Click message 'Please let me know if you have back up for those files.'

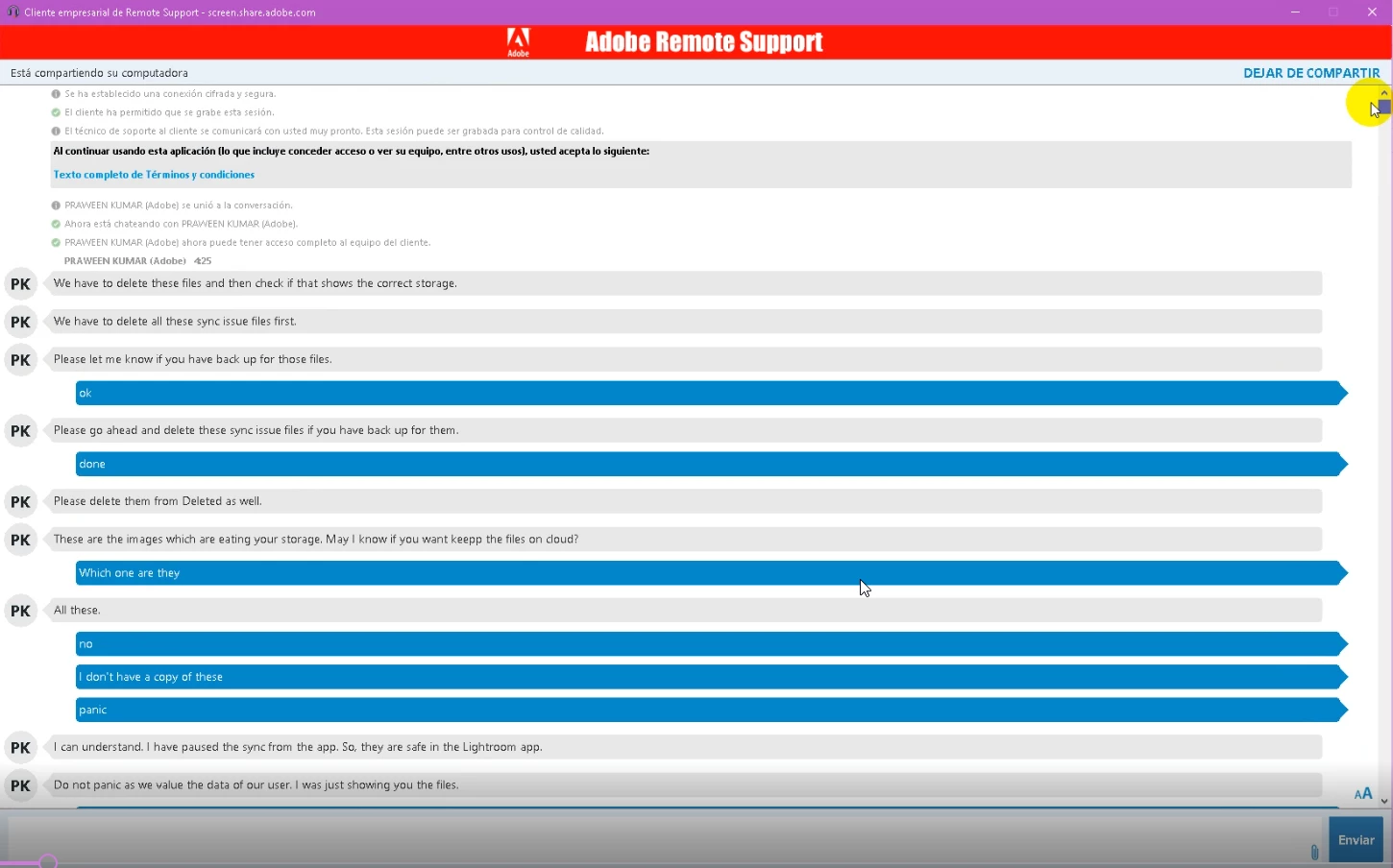(684, 359)
